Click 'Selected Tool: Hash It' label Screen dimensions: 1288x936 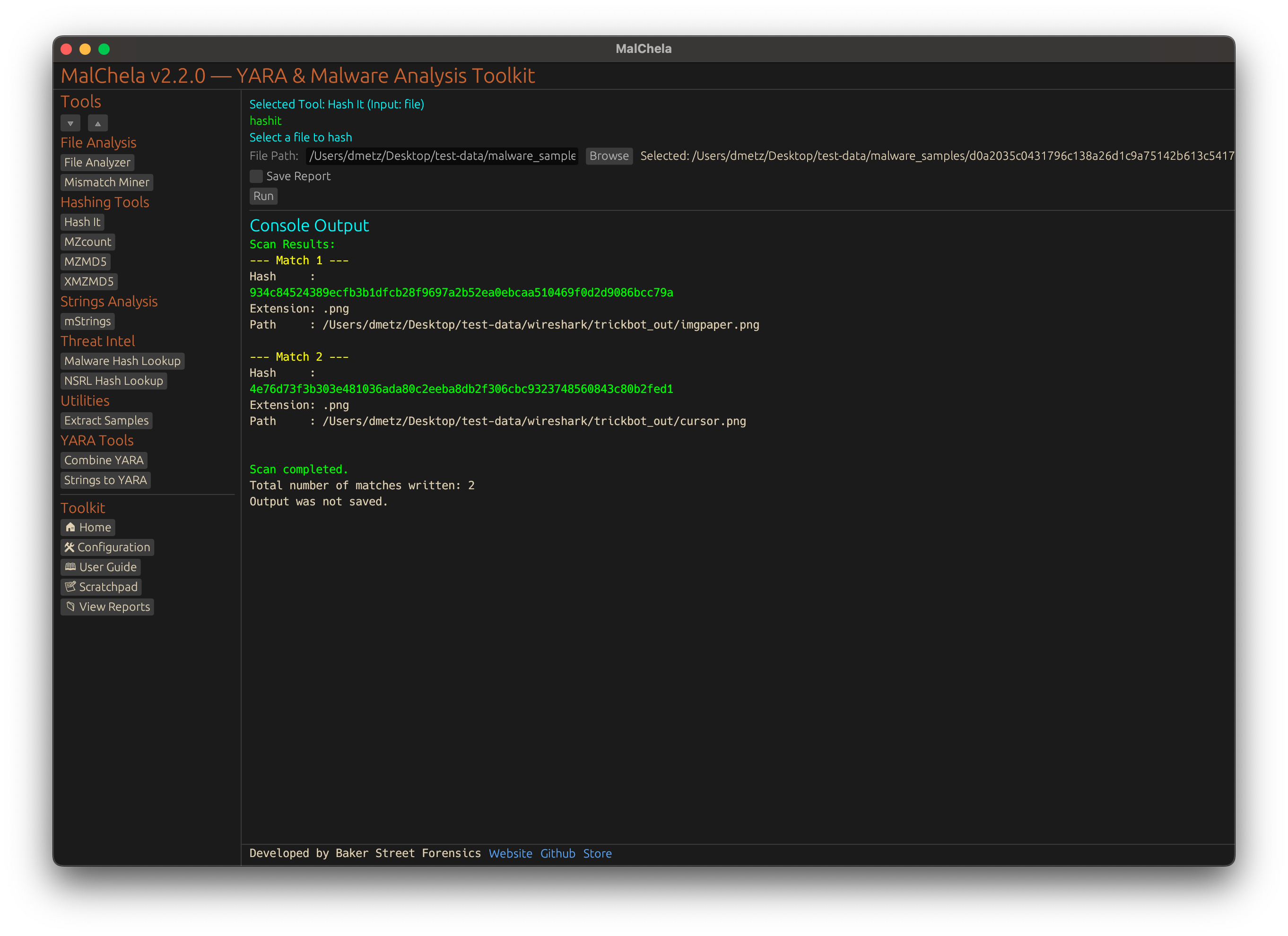pos(337,104)
